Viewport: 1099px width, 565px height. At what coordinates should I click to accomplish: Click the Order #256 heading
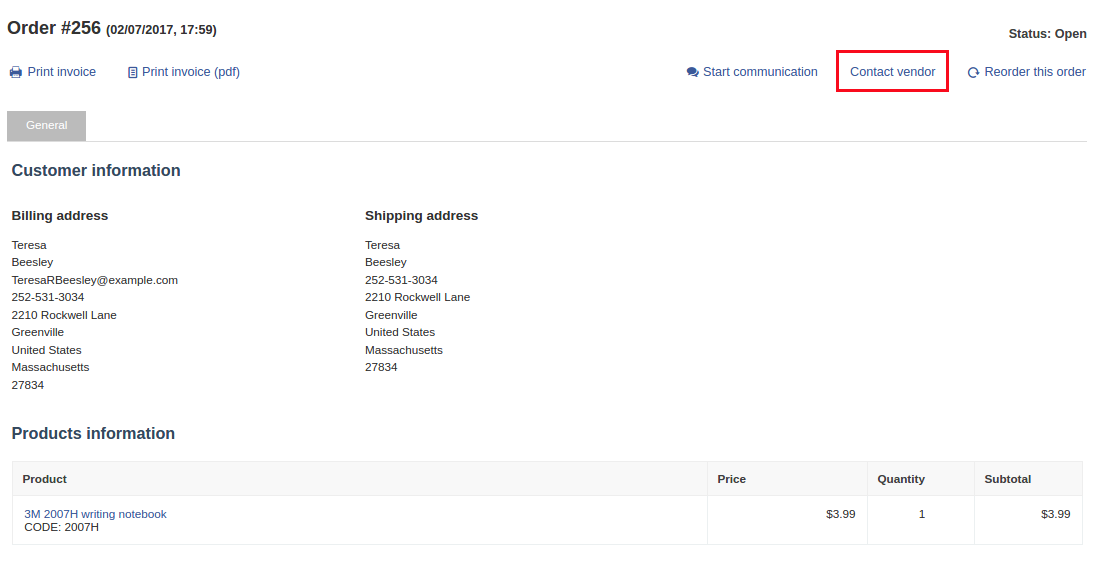(x=54, y=28)
